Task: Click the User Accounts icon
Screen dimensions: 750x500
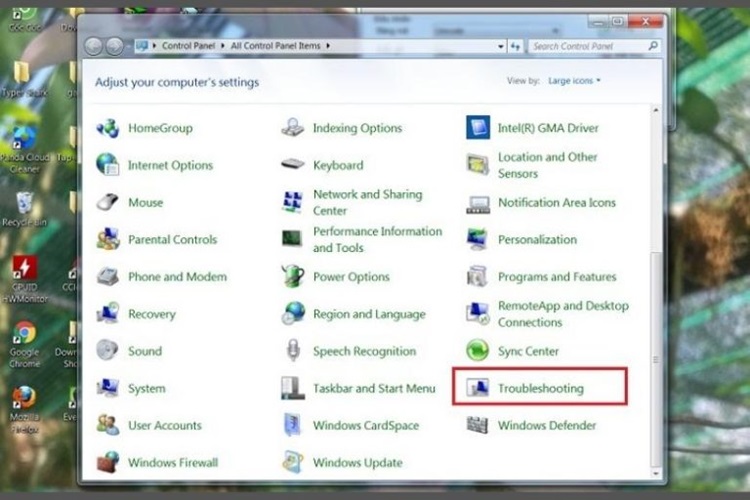Action: pyautogui.click(x=108, y=425)
